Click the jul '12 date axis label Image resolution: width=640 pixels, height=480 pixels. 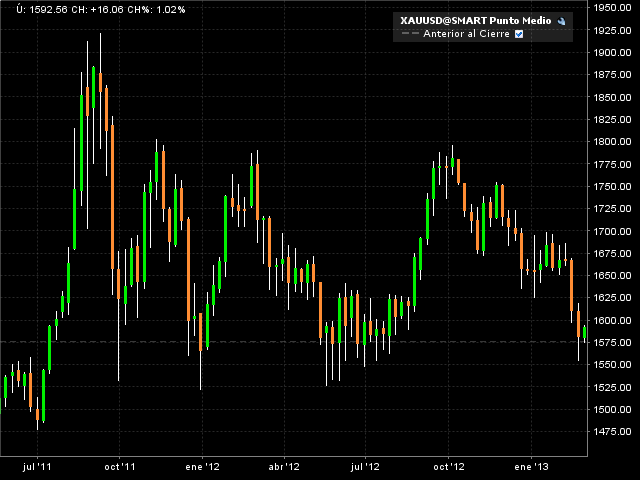click(365, 467)
